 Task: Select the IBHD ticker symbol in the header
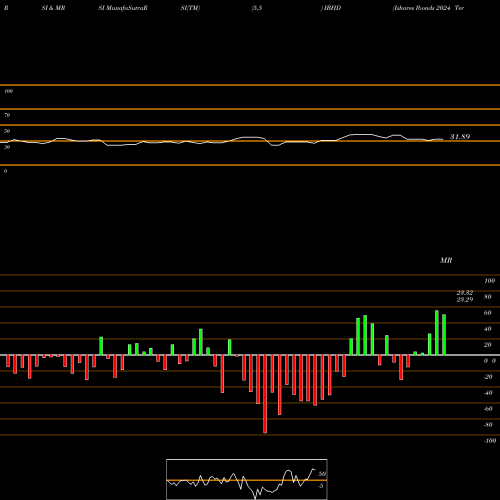(x=332, y=8)
